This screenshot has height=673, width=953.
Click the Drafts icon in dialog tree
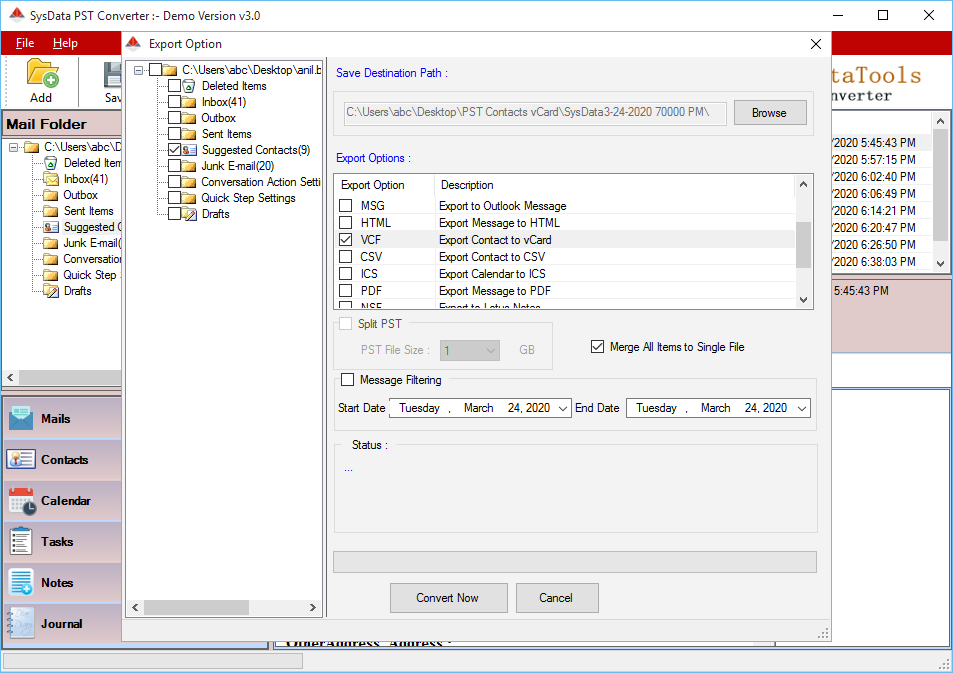coord(189,214)
